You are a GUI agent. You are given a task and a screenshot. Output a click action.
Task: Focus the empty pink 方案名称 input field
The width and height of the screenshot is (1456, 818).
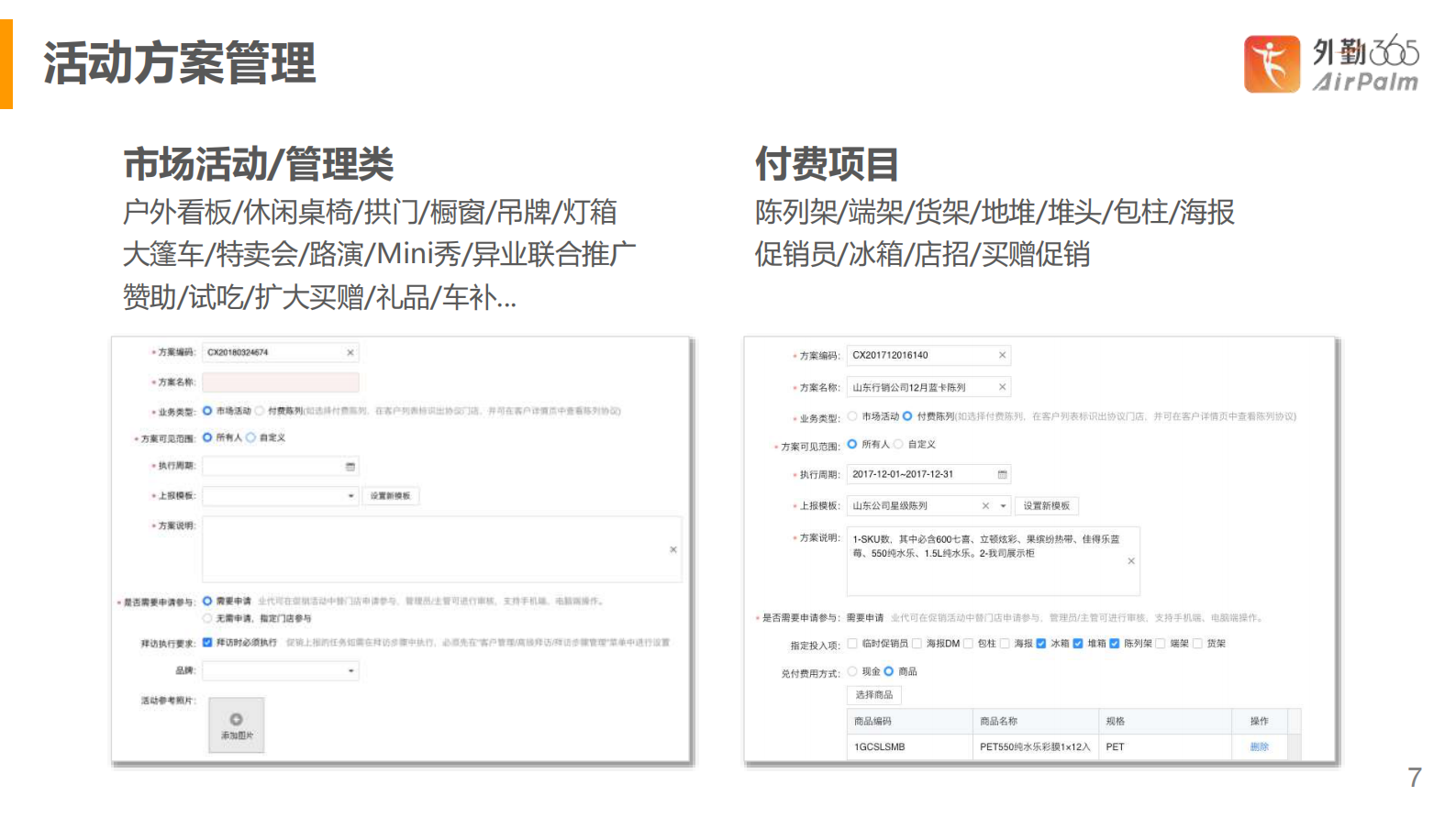pos(281,382)
